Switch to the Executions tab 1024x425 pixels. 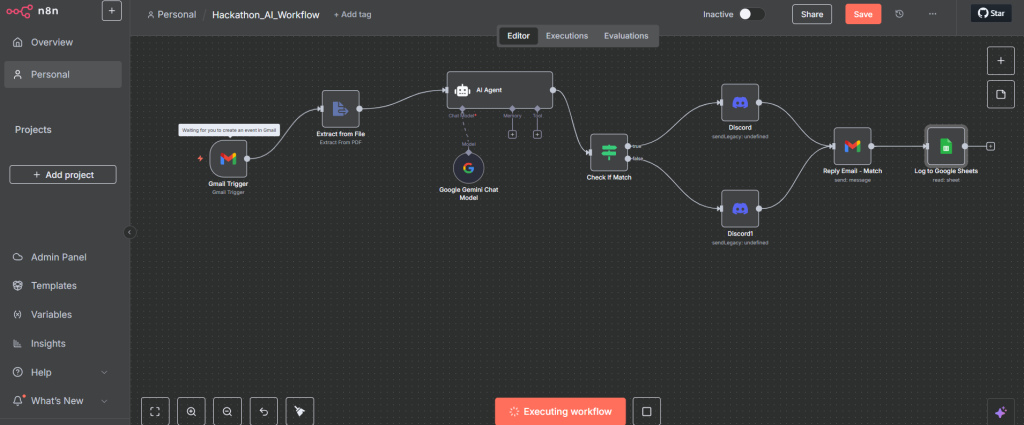click(566, 36)
